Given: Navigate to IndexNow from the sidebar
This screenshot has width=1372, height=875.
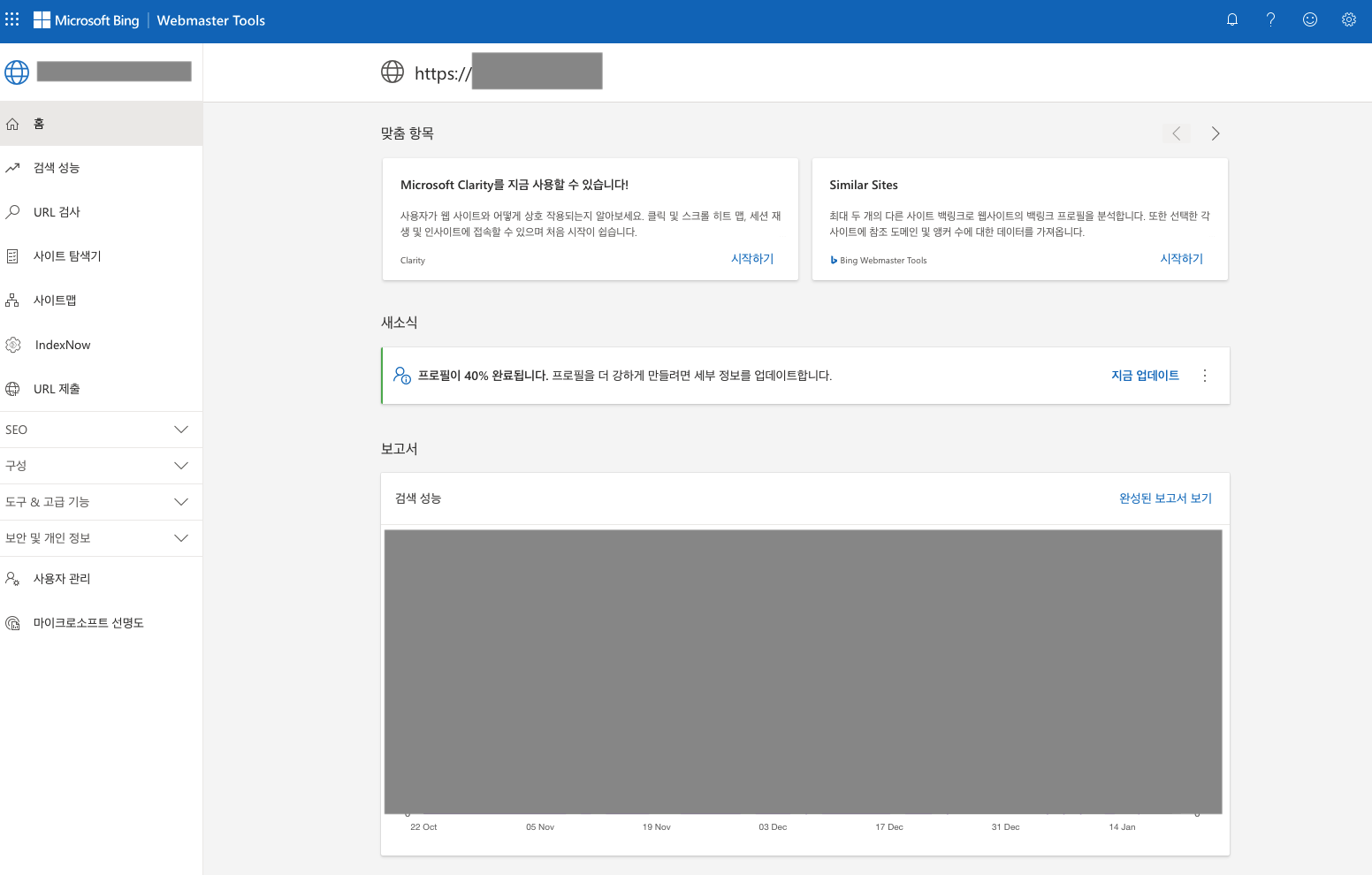Looking at the screenshot, I should (61, 344).
